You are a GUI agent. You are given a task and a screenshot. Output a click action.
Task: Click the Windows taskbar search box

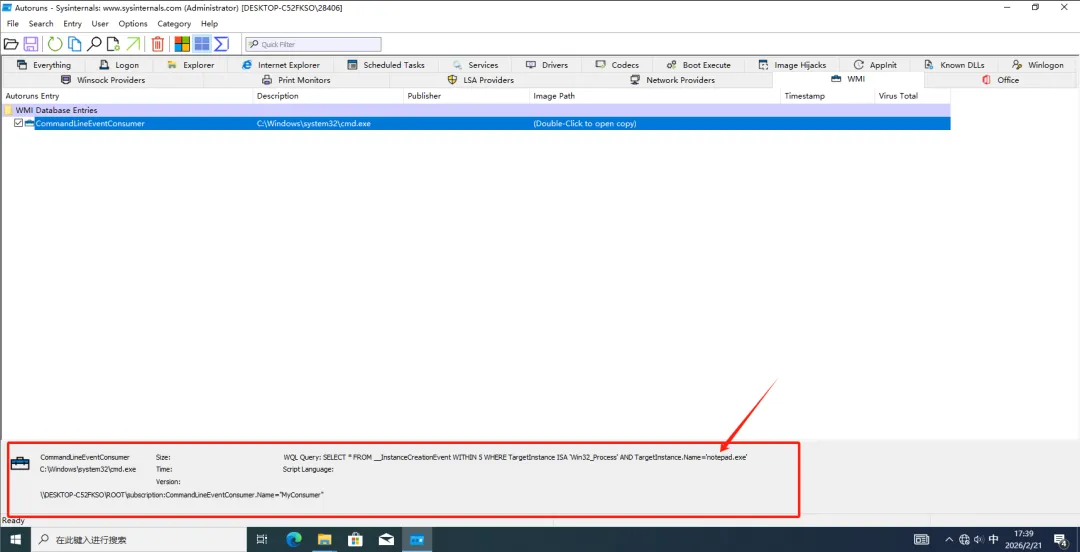pos(138,540)
